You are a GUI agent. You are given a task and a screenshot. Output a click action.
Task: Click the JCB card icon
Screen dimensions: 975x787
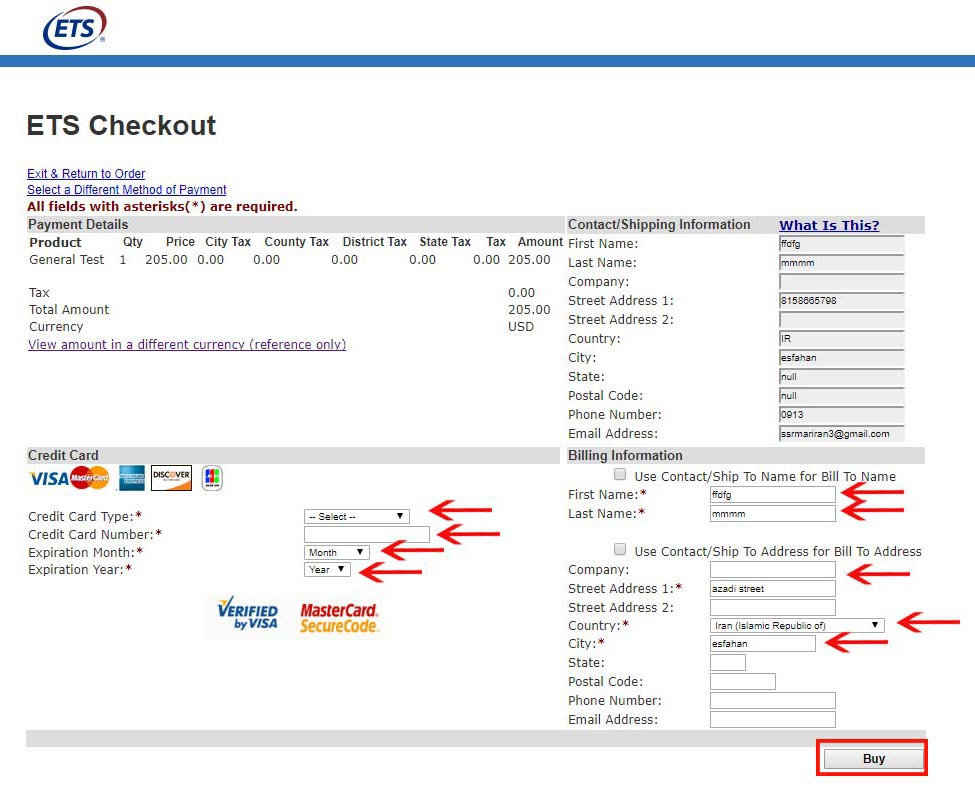click(x=211, y=479)
